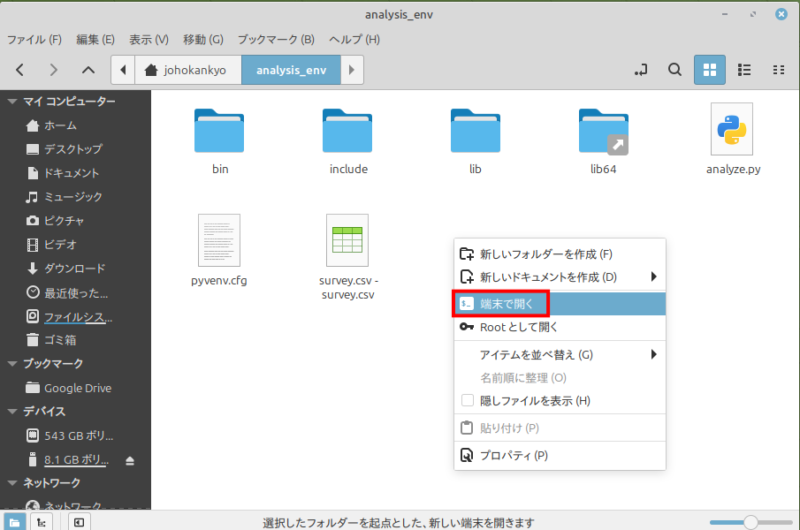Eject the 8.1 GB volume
This screenshot has width=800, height=530.
click(130, 460)
